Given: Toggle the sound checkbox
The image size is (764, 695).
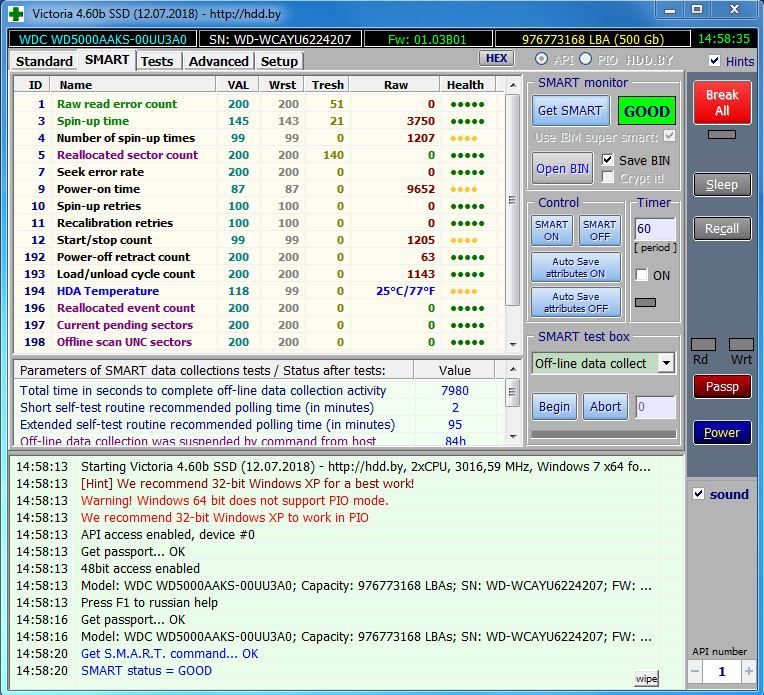Looking at the screenshot, I should (x=698, y=493).
